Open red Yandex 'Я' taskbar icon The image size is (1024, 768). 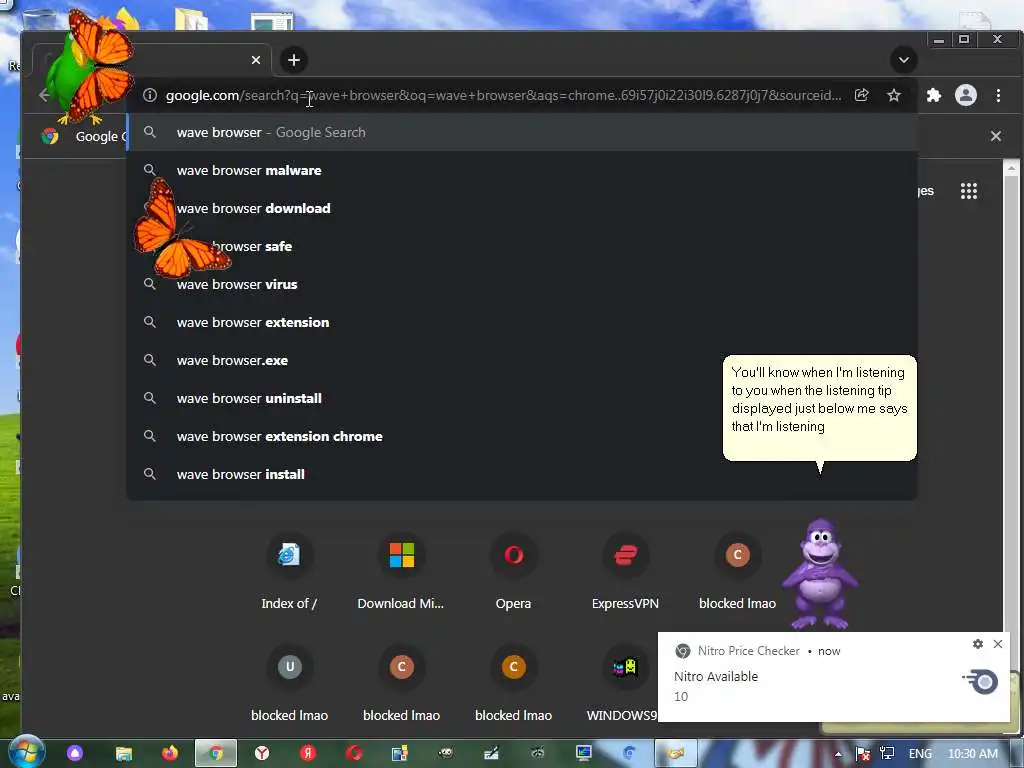(308, 754)
